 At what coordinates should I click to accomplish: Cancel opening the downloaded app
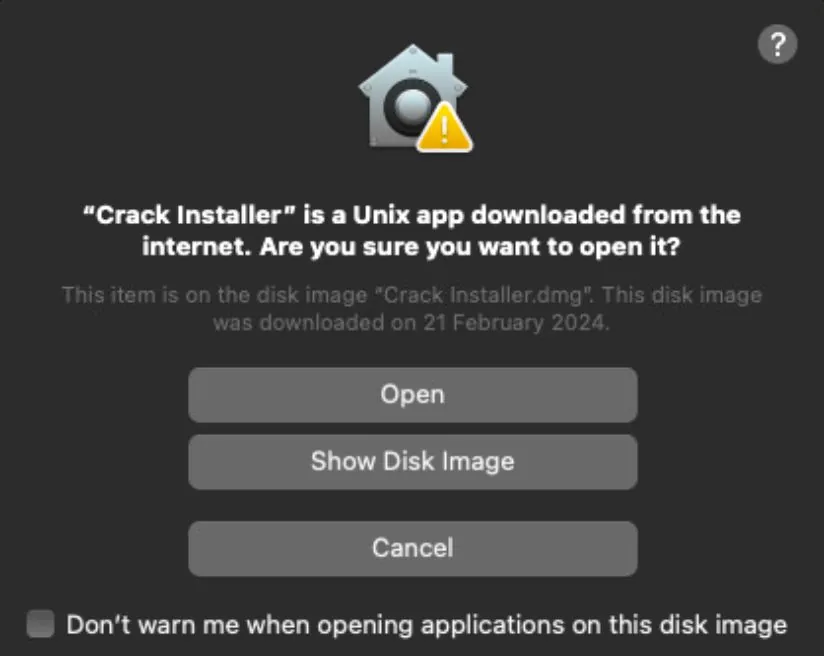tap(412, 547)
